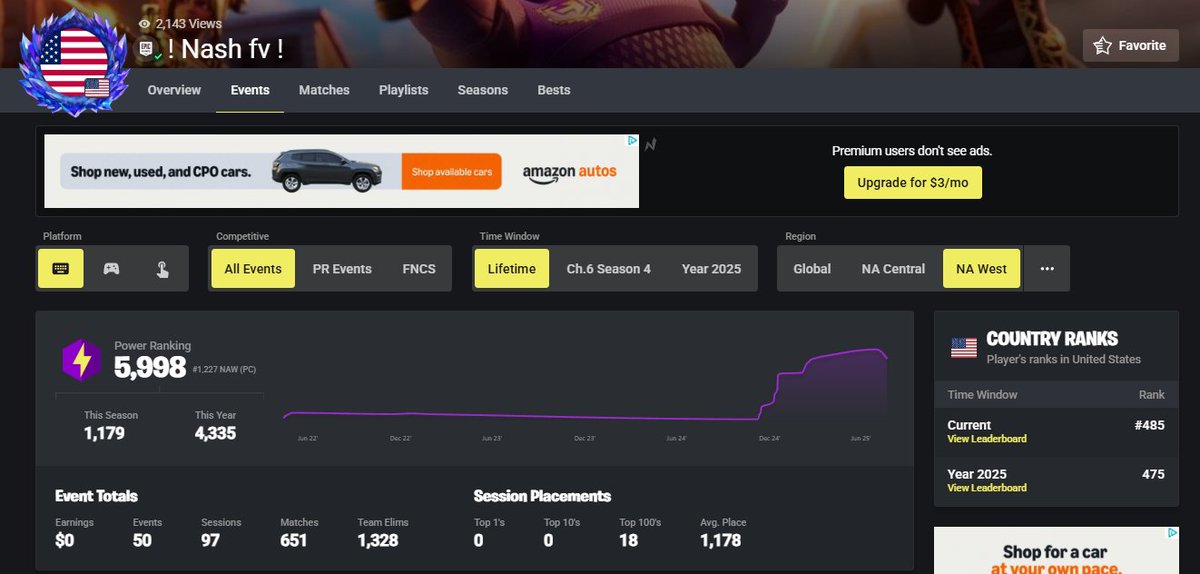Screen dimensions: 1200x574
Task: Click the US flag in Country Ranks
Action: pyautogui.click(x=963, y=348)
